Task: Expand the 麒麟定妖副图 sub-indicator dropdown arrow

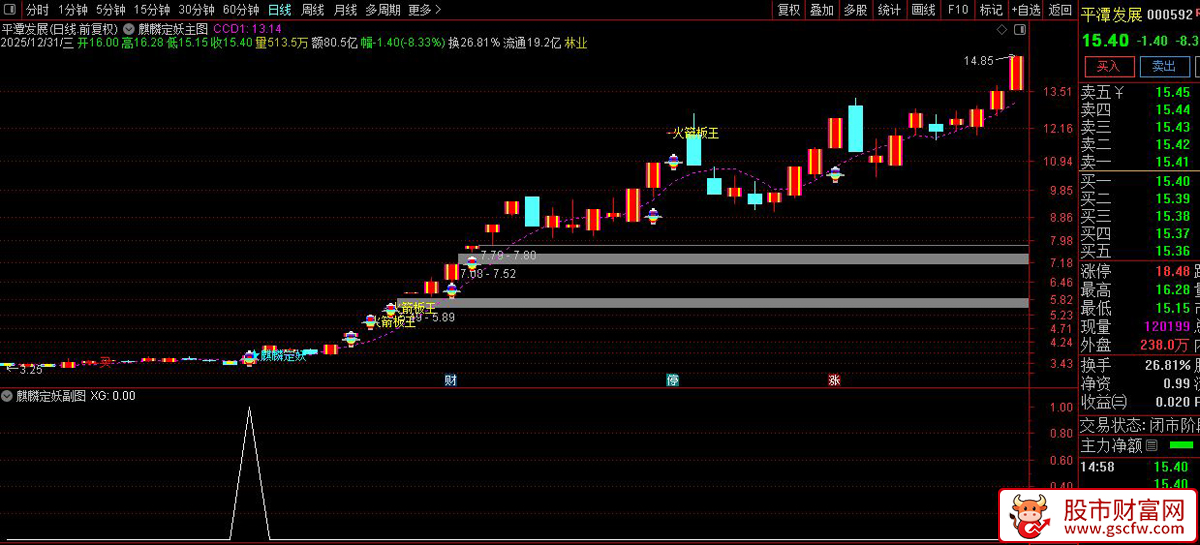Action: [8, 396]
